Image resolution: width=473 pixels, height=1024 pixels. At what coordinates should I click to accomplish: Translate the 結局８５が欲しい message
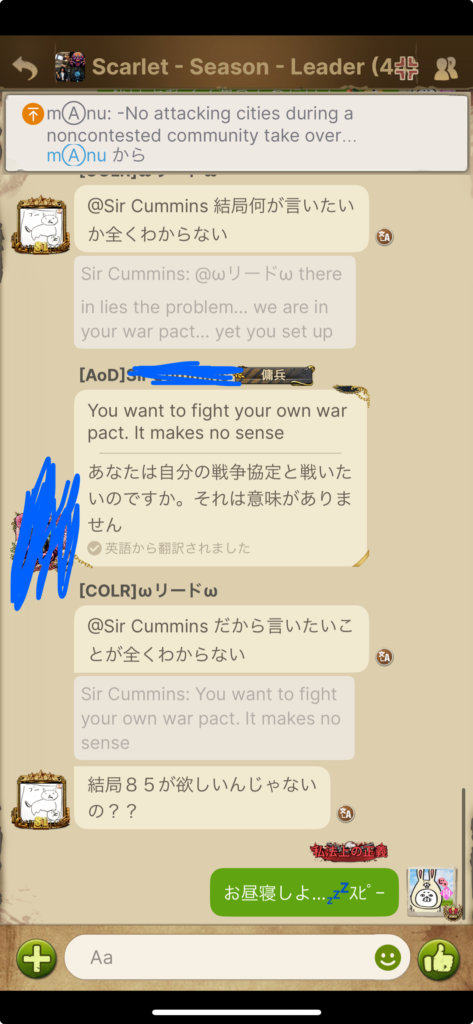[x=346, y=814]
